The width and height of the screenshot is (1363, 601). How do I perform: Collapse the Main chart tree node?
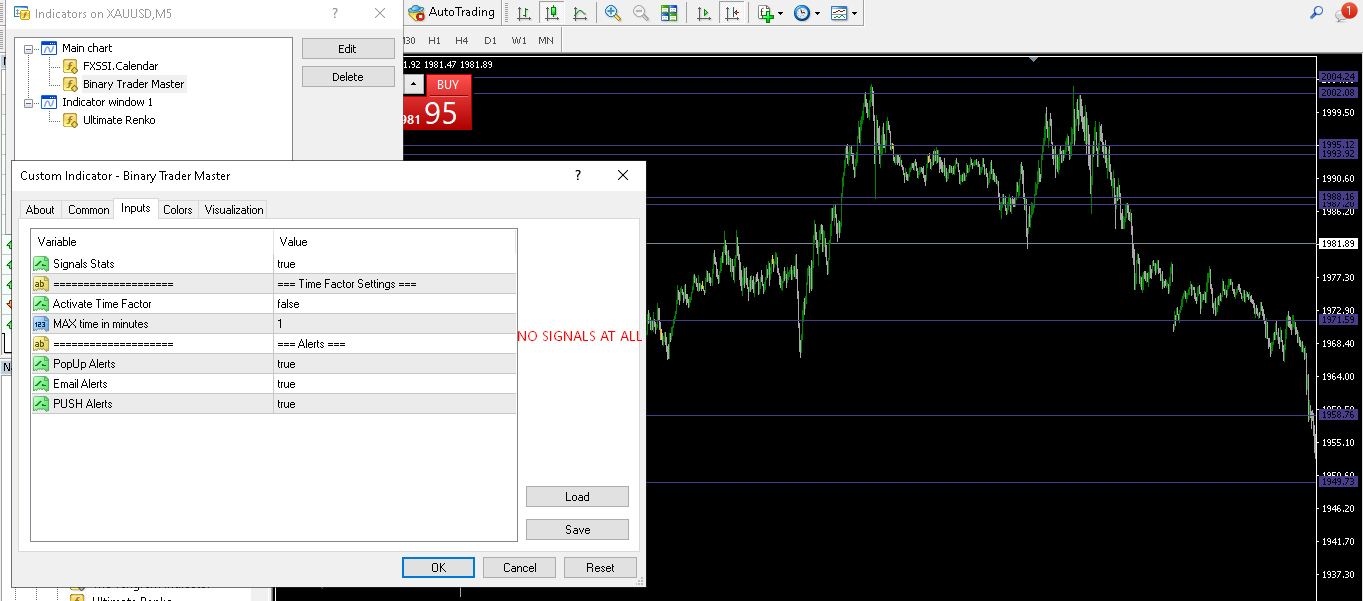(29, 48)
